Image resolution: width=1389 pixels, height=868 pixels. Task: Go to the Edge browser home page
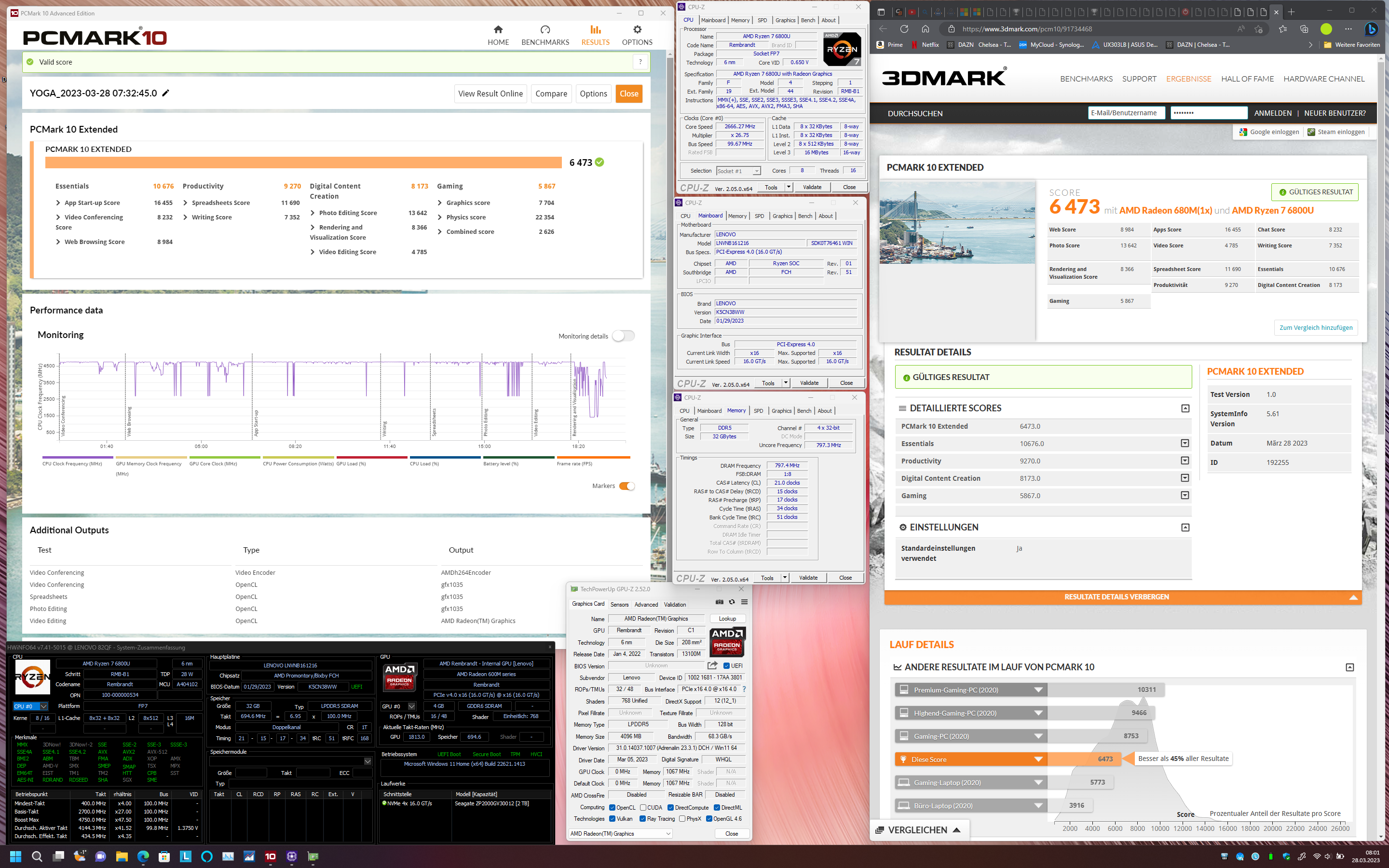coord(925,29)
